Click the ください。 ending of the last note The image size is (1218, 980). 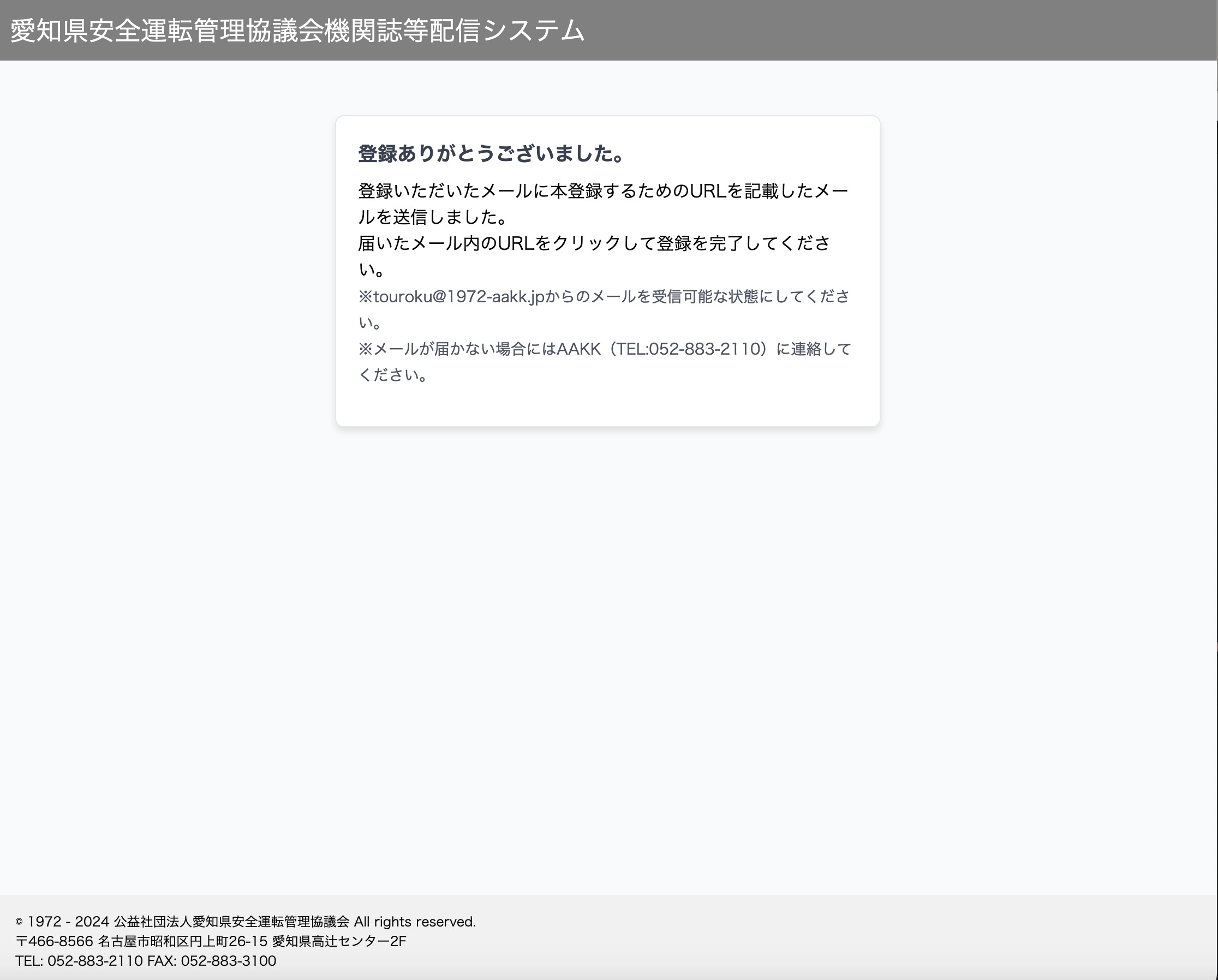click(393, 375)
